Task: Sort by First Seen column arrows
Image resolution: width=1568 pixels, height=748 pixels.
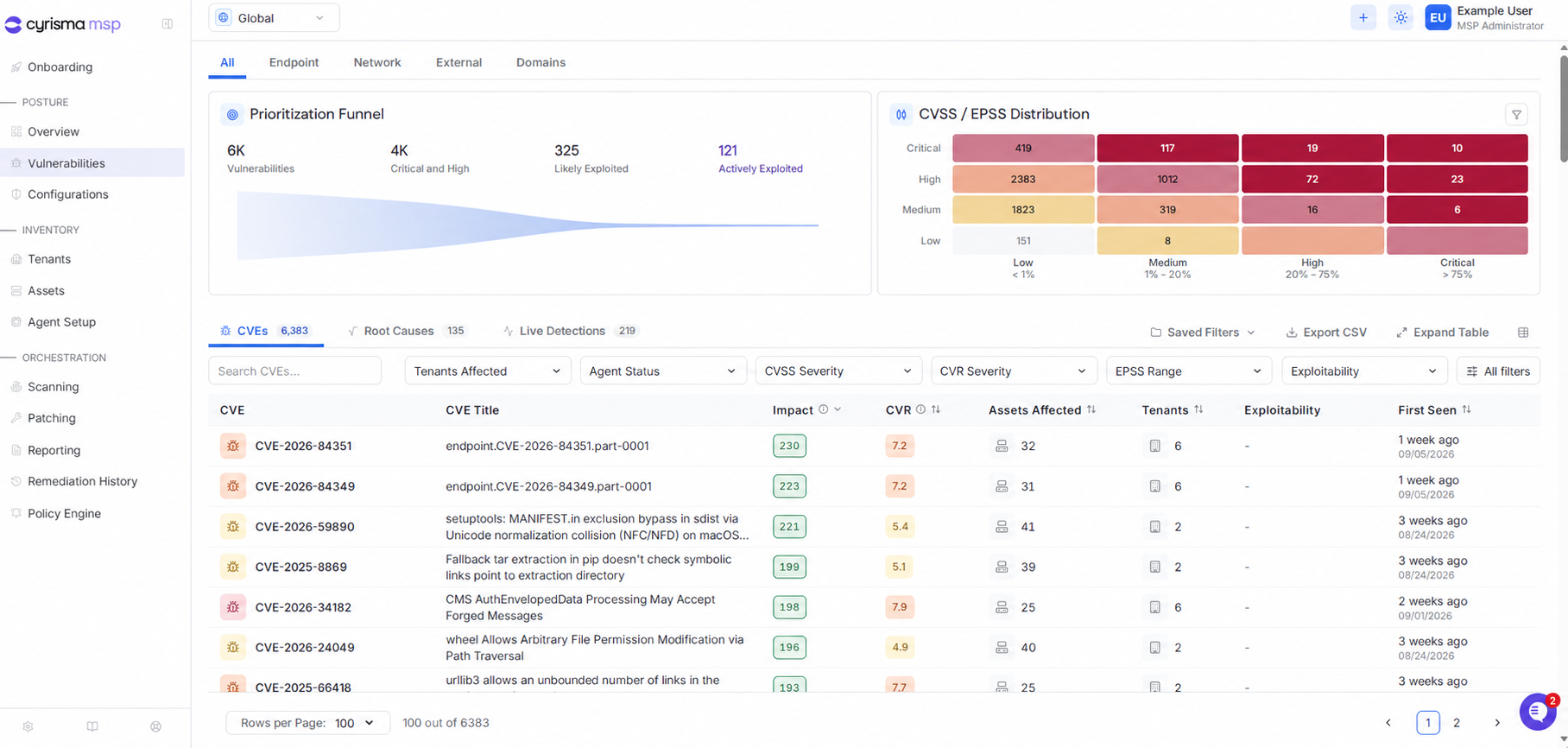Action: coord(1466,409)
